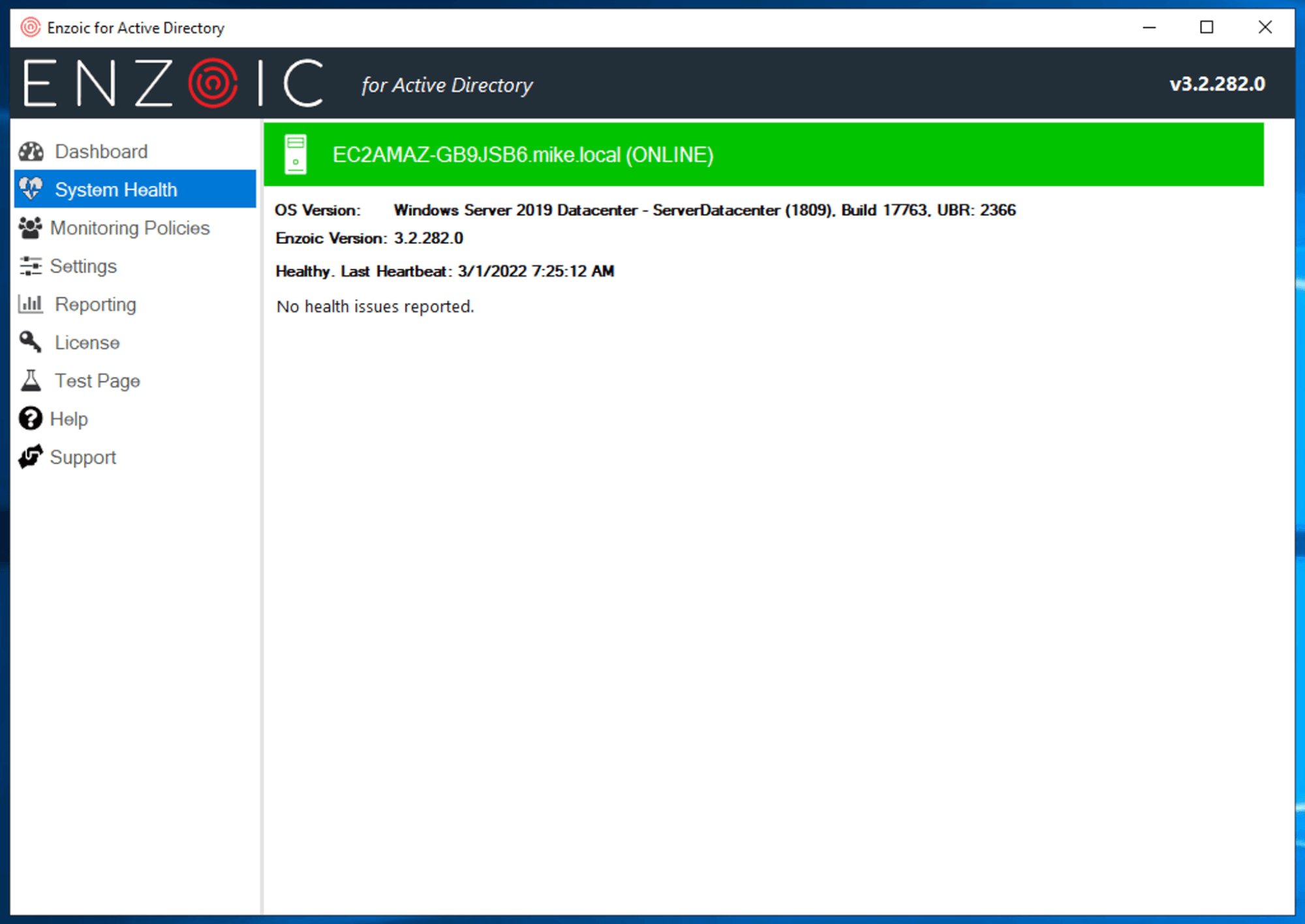
Task: Click the Dashboard gauge icon
Action: pyautogui.click(x=31, y=151)
